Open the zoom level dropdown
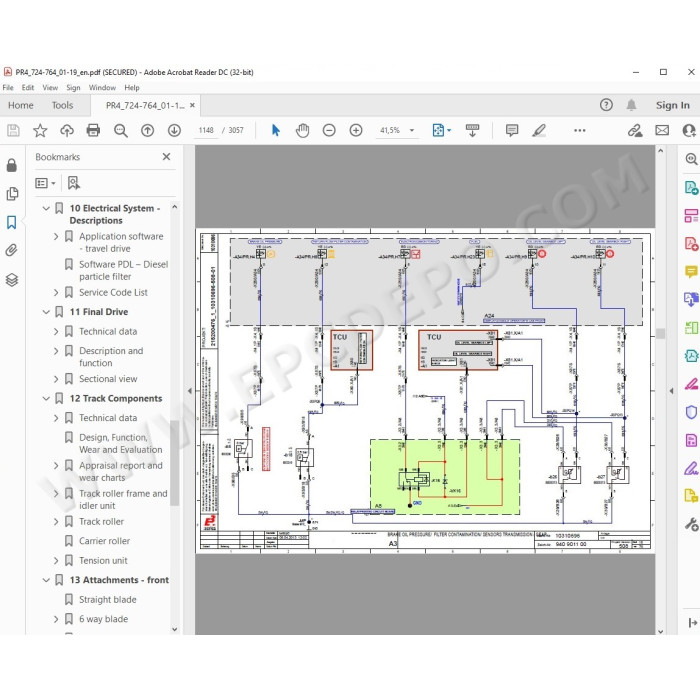Viewport: 700px width, 700px height. coord(412,130)
